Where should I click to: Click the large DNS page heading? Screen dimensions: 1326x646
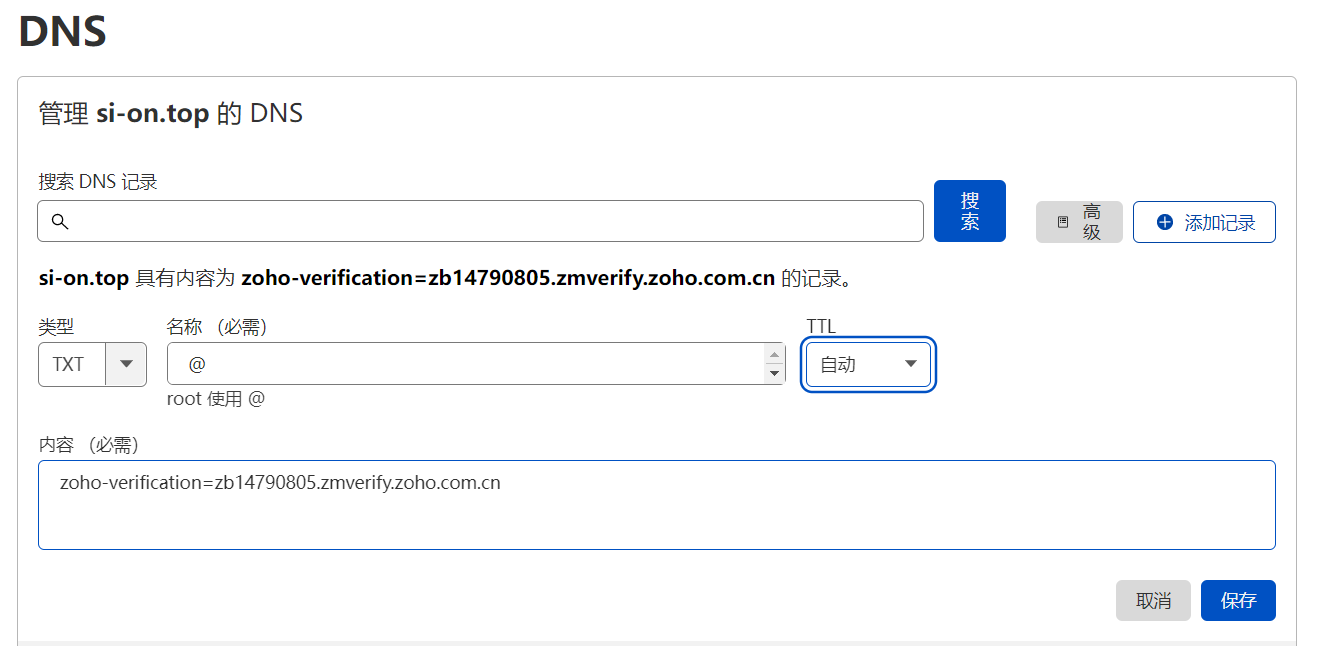click(62, 32)
